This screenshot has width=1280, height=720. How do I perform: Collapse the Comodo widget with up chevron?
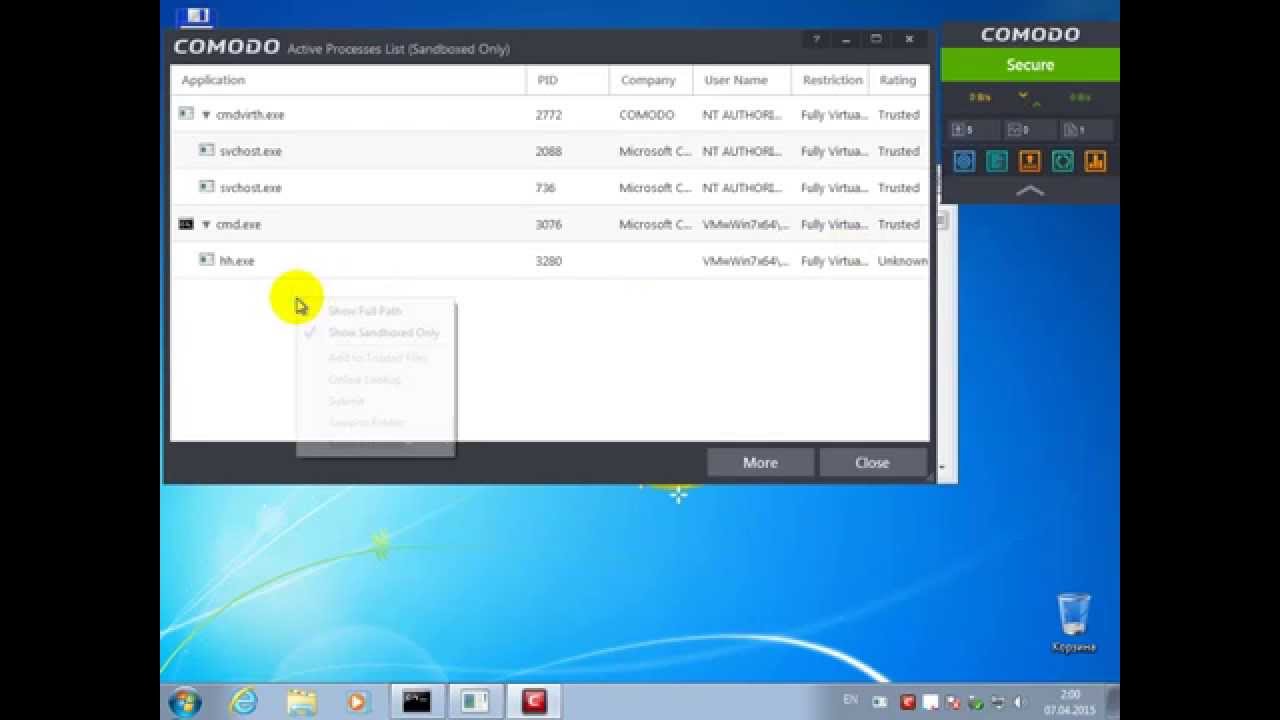click(1030, 190)
